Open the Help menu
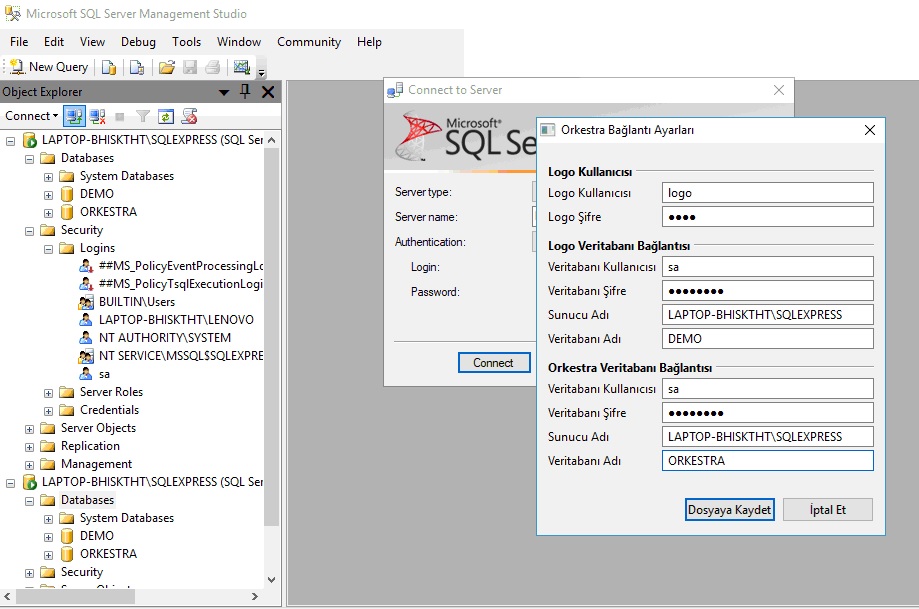Viewport: 919px width, 609px height. tap(369, 42)
